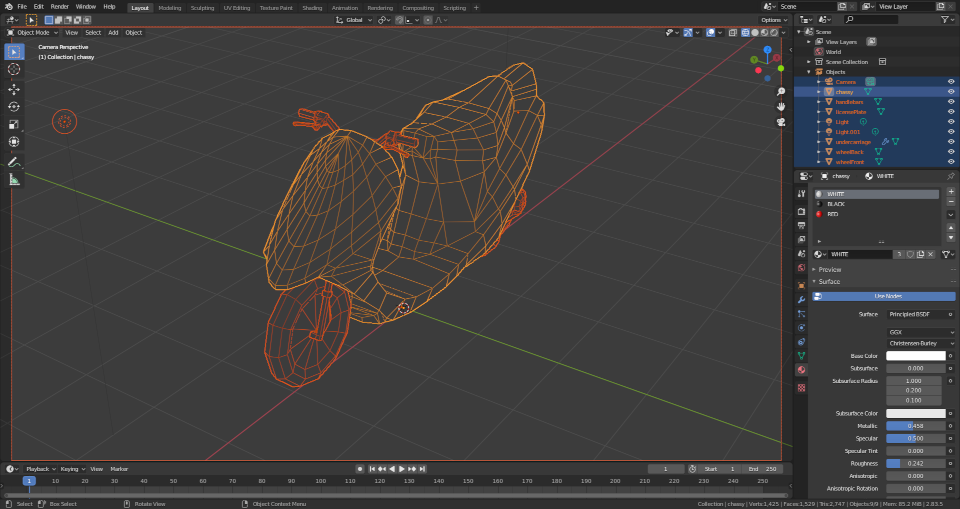Image resolution: width=960 pixels, height=509 pixels.
Task: Open the Render menu
Action: coord(60,7)
